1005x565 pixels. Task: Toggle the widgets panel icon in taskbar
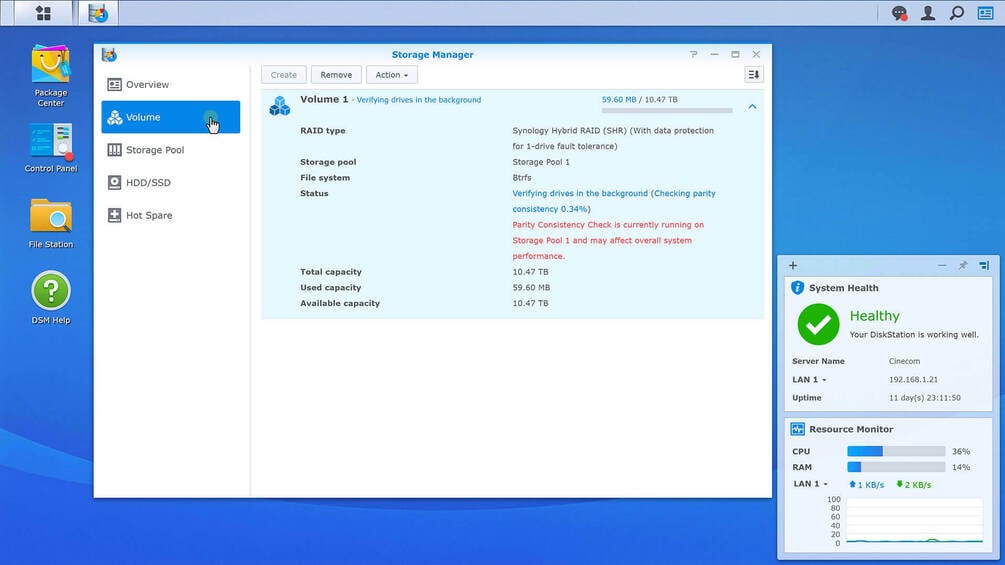coord(985,13)
